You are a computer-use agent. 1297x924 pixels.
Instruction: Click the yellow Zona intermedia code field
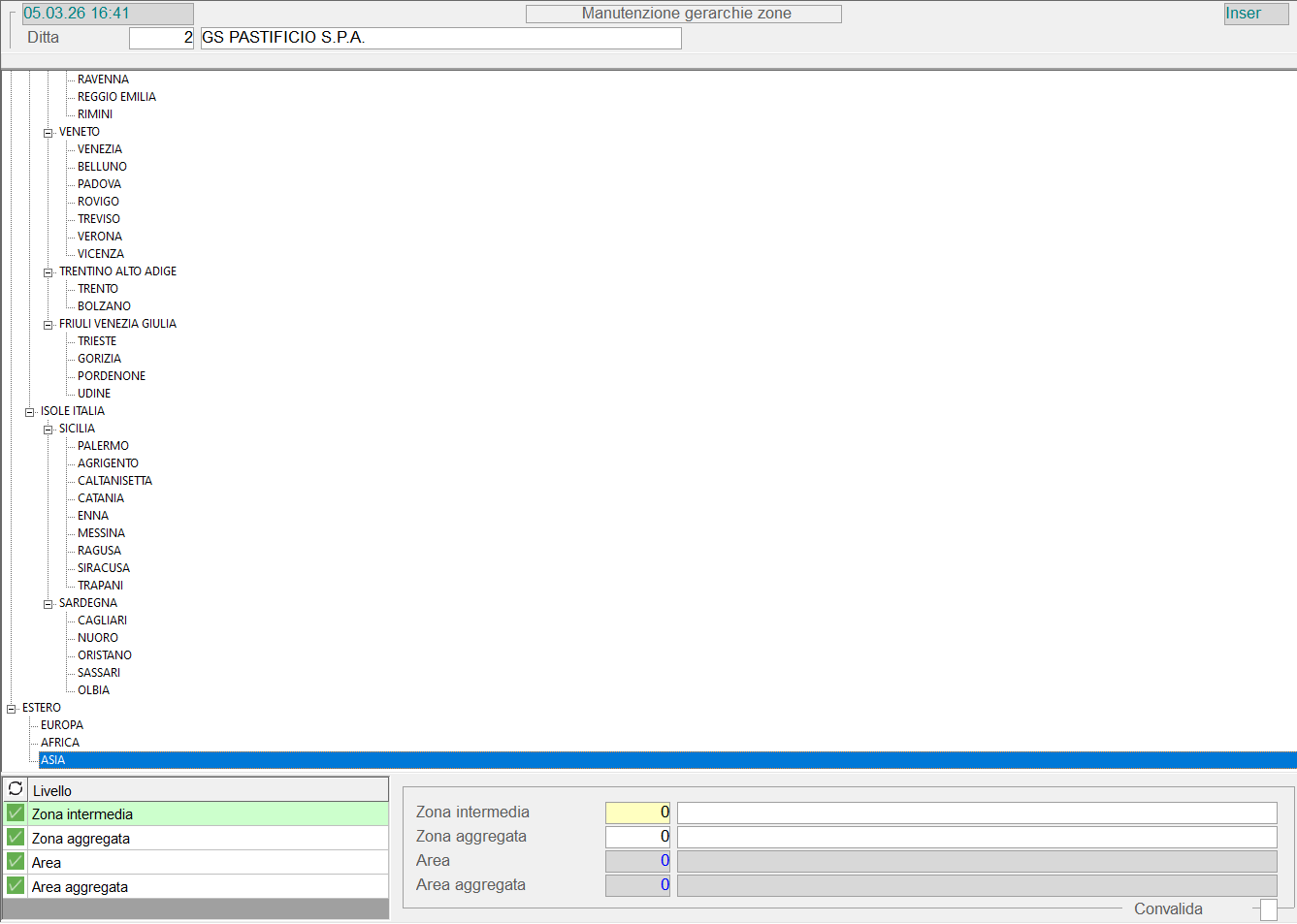(636, 812)
